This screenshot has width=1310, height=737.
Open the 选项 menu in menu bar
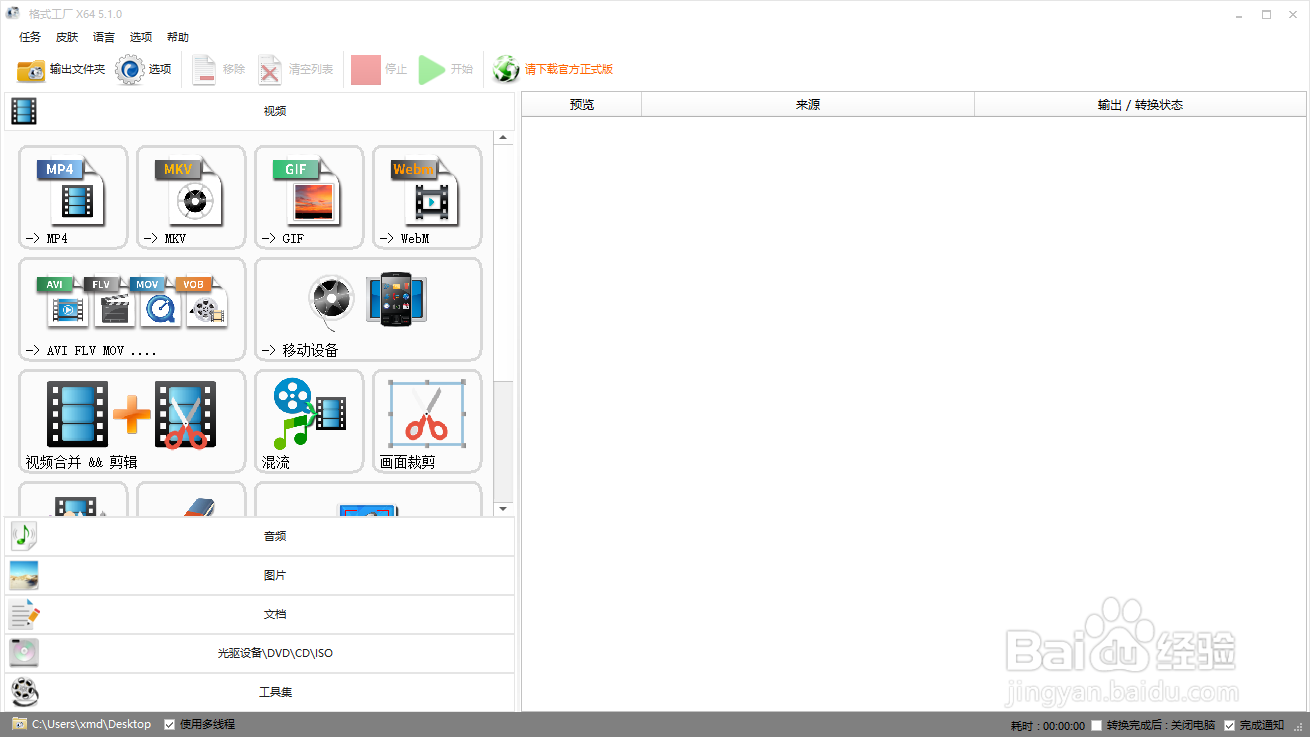pos(141,37)
